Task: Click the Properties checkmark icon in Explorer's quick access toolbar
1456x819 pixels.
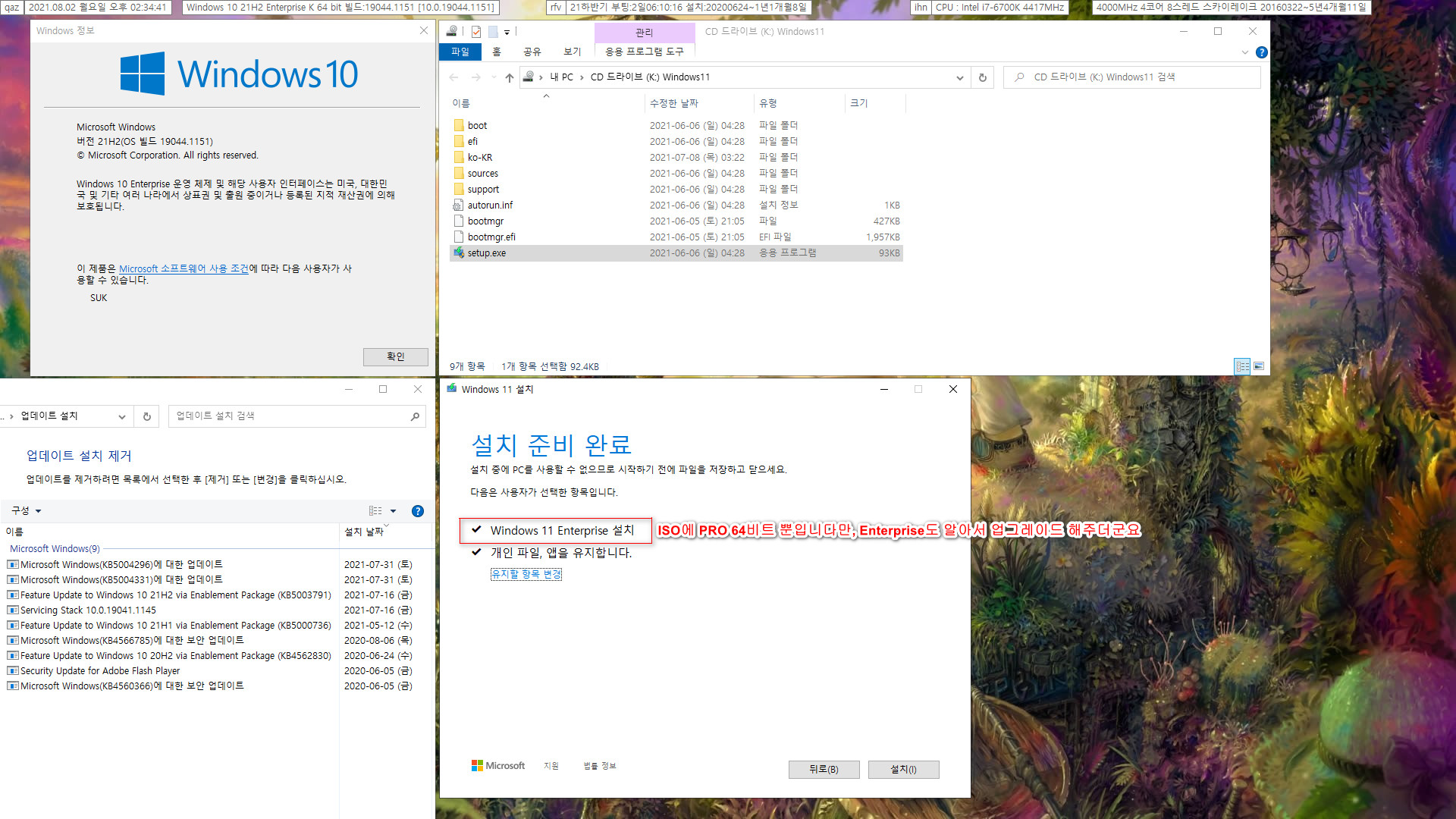Action: tap(476, 32)
